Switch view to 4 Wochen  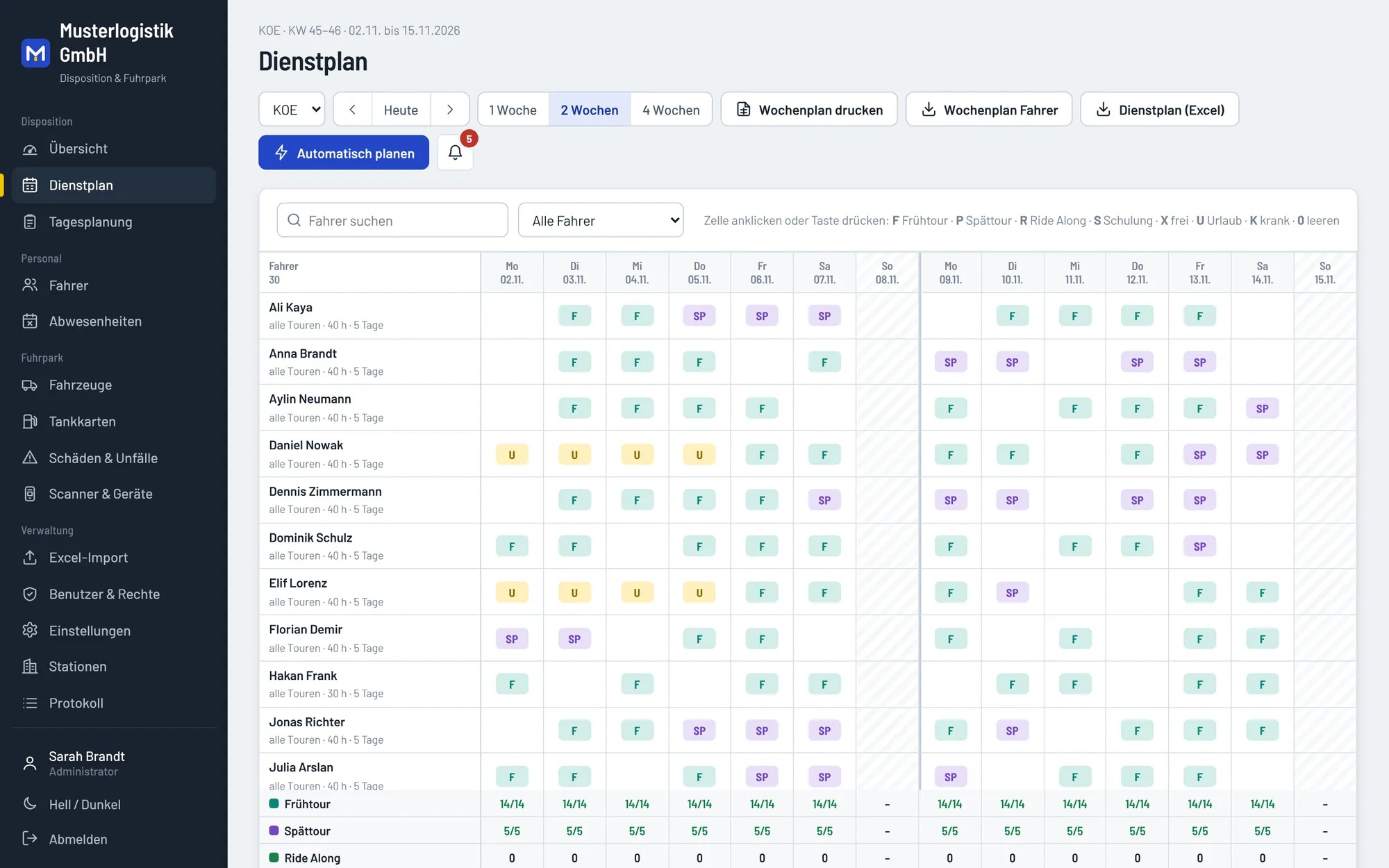[x=671, y=110]
